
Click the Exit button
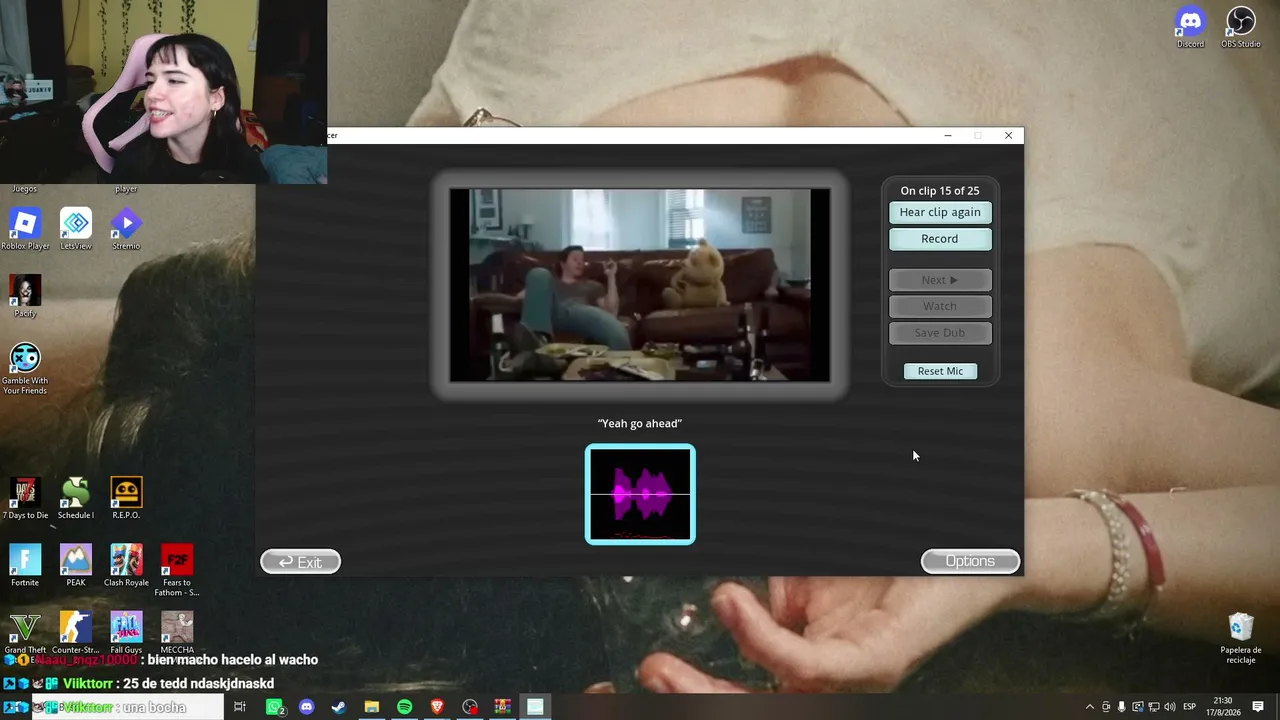click(x=300, y=562)
